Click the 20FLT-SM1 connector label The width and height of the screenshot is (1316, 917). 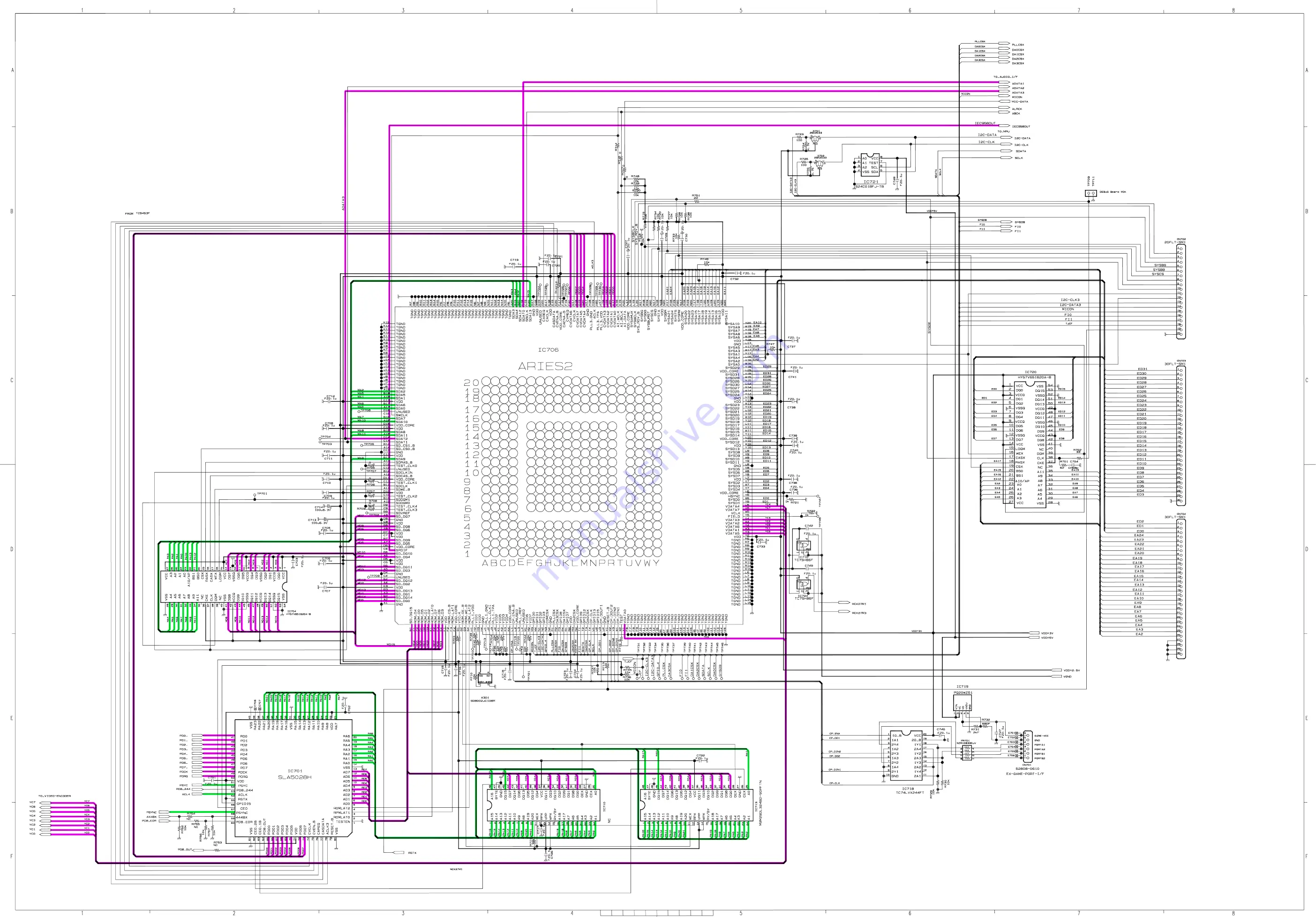[1174, 242]
